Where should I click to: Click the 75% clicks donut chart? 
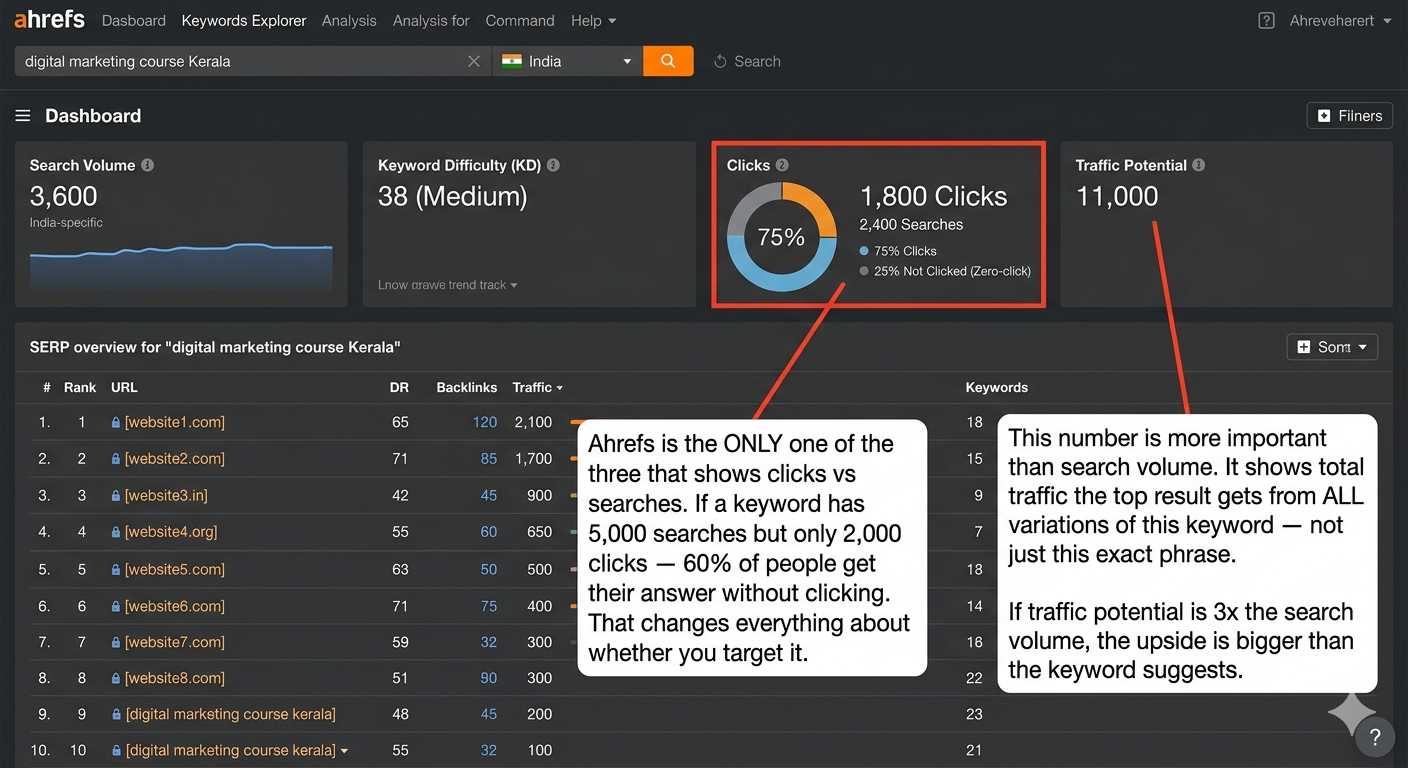[781, 237]
